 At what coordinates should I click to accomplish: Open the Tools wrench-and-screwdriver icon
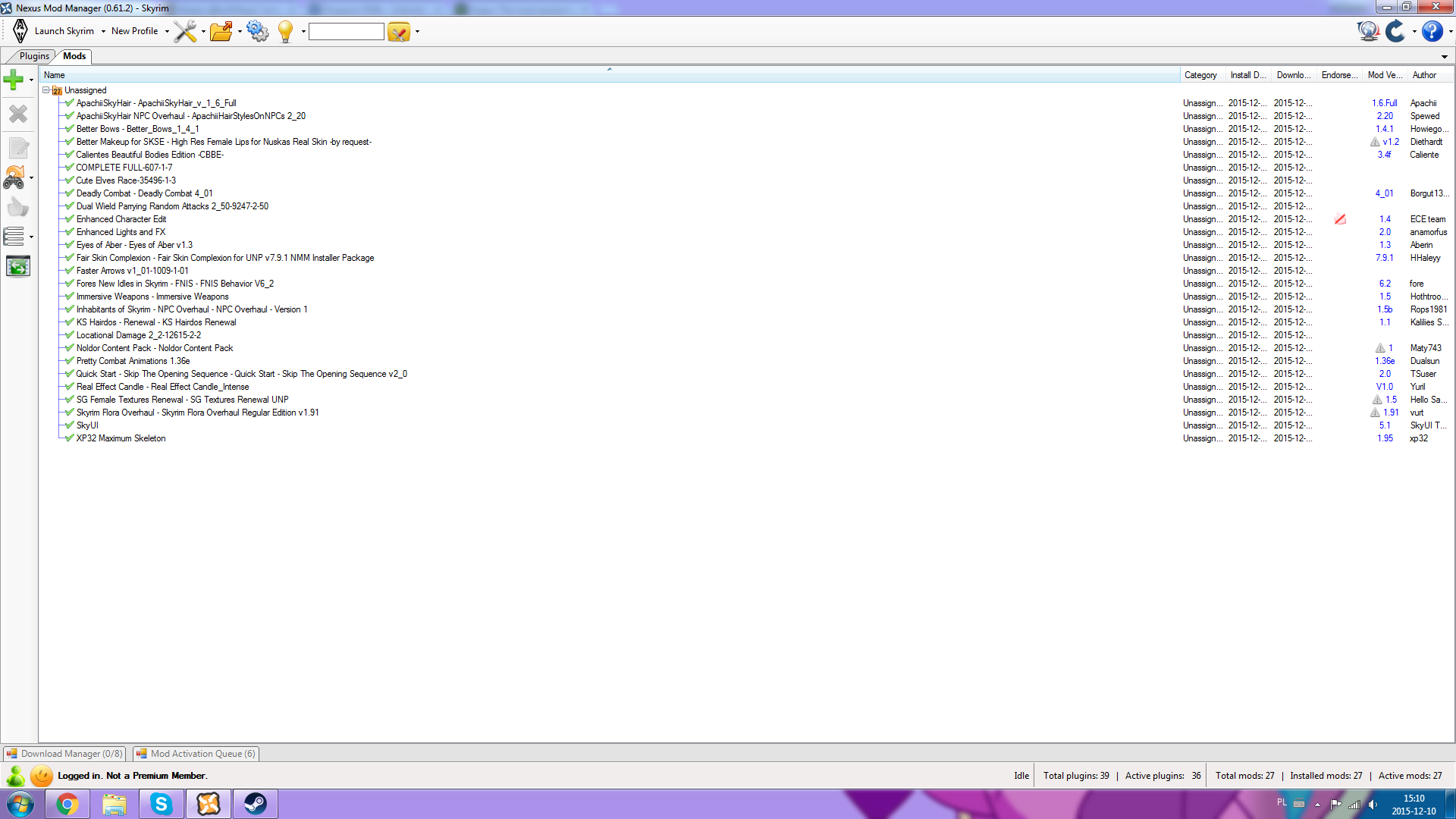click(185, 31)
